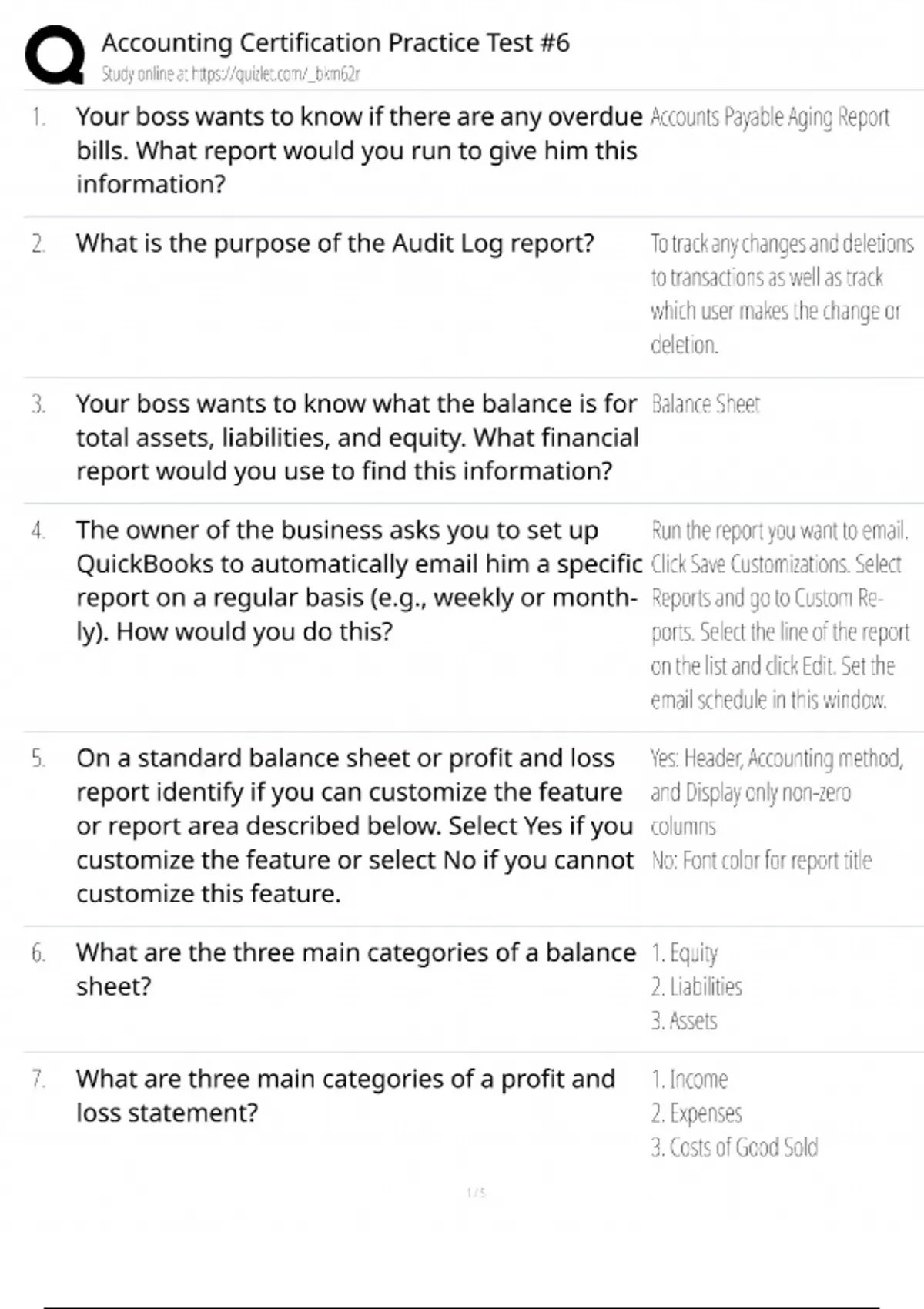Screen dimensions: 924x1309
Task: Click the Expenses answer line
Action: coord(697,1113)
